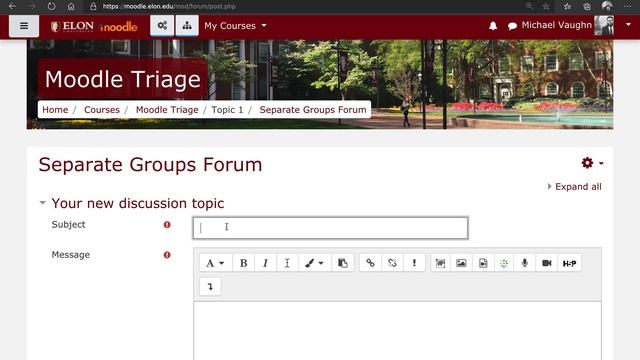The image size is (640, 360).
Task: Toggle bold formatting
Action: pos(243,263)
